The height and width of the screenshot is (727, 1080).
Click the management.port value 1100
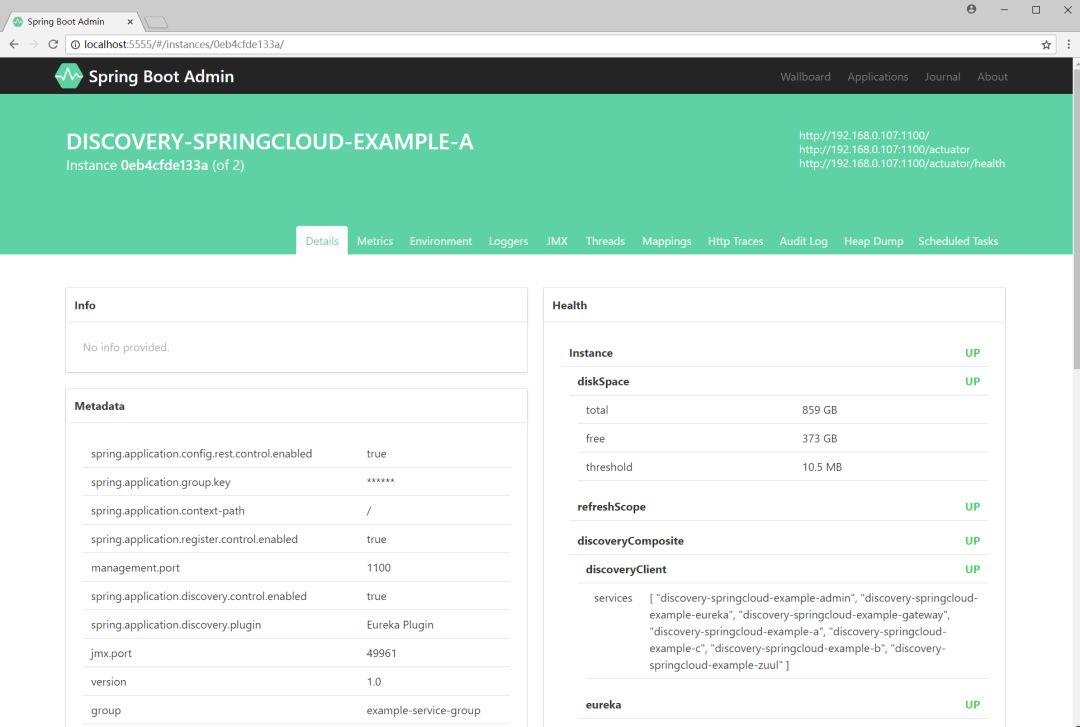tap(378, 568)
